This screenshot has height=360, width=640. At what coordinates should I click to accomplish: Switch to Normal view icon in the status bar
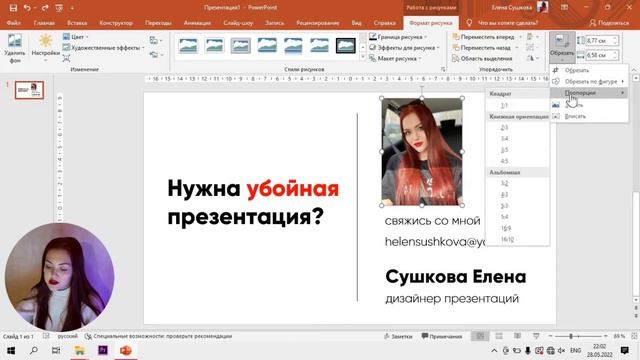tap(480, 336)
